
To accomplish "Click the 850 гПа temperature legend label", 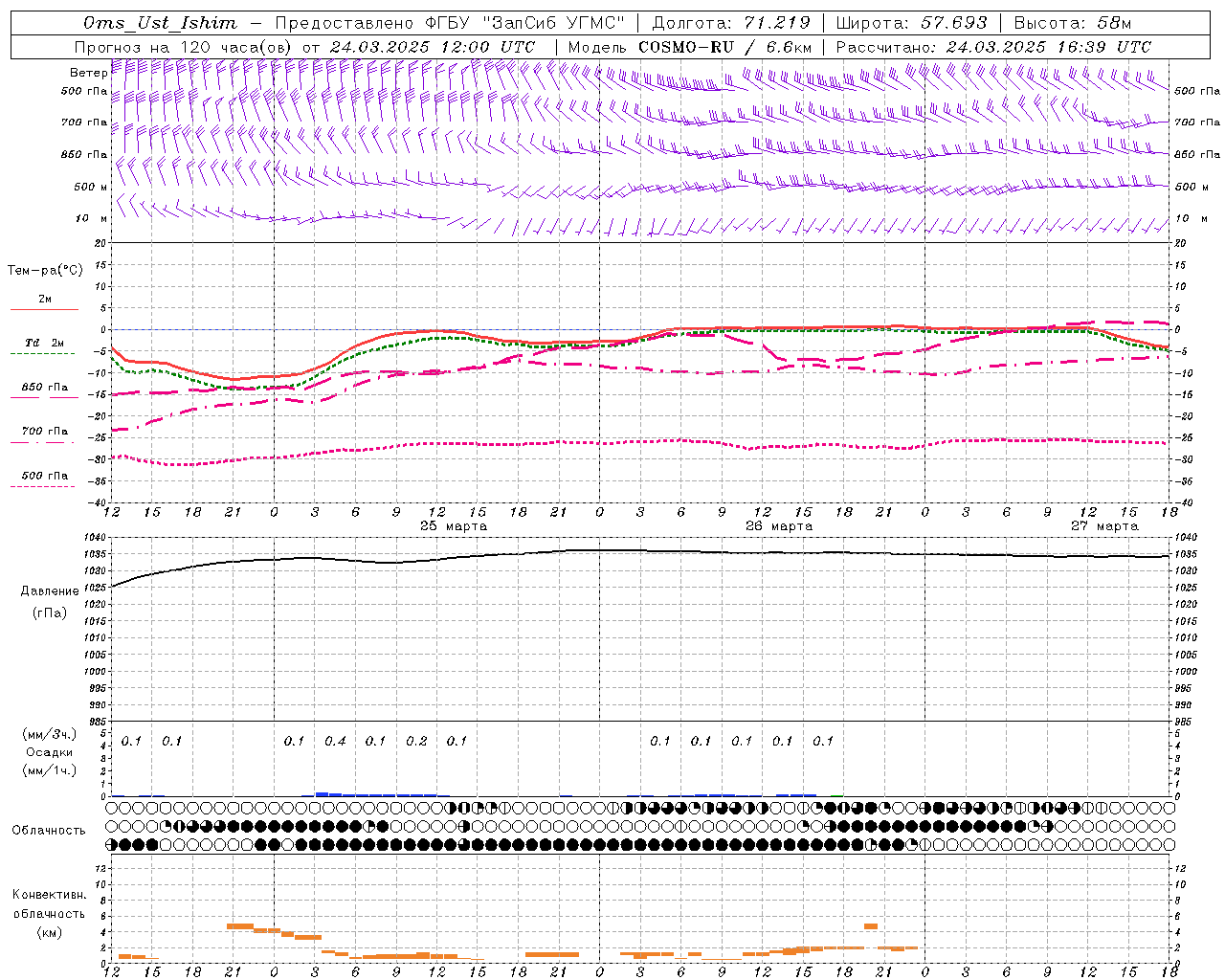I will [44, 388].
